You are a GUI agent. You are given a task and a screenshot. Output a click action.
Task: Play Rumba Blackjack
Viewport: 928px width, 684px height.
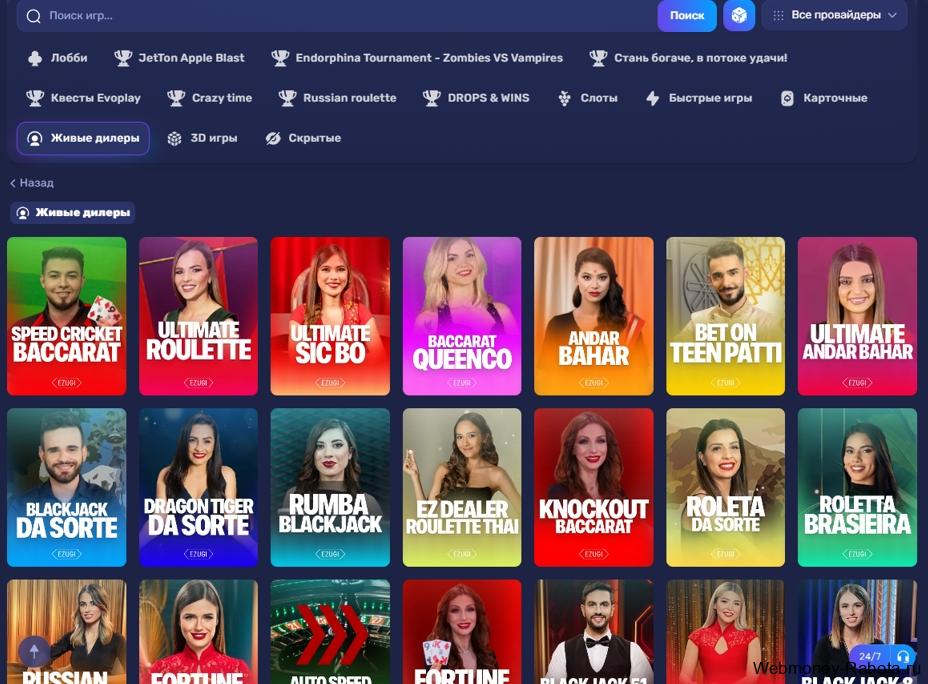pyautogui.click(x=330, y=488)
